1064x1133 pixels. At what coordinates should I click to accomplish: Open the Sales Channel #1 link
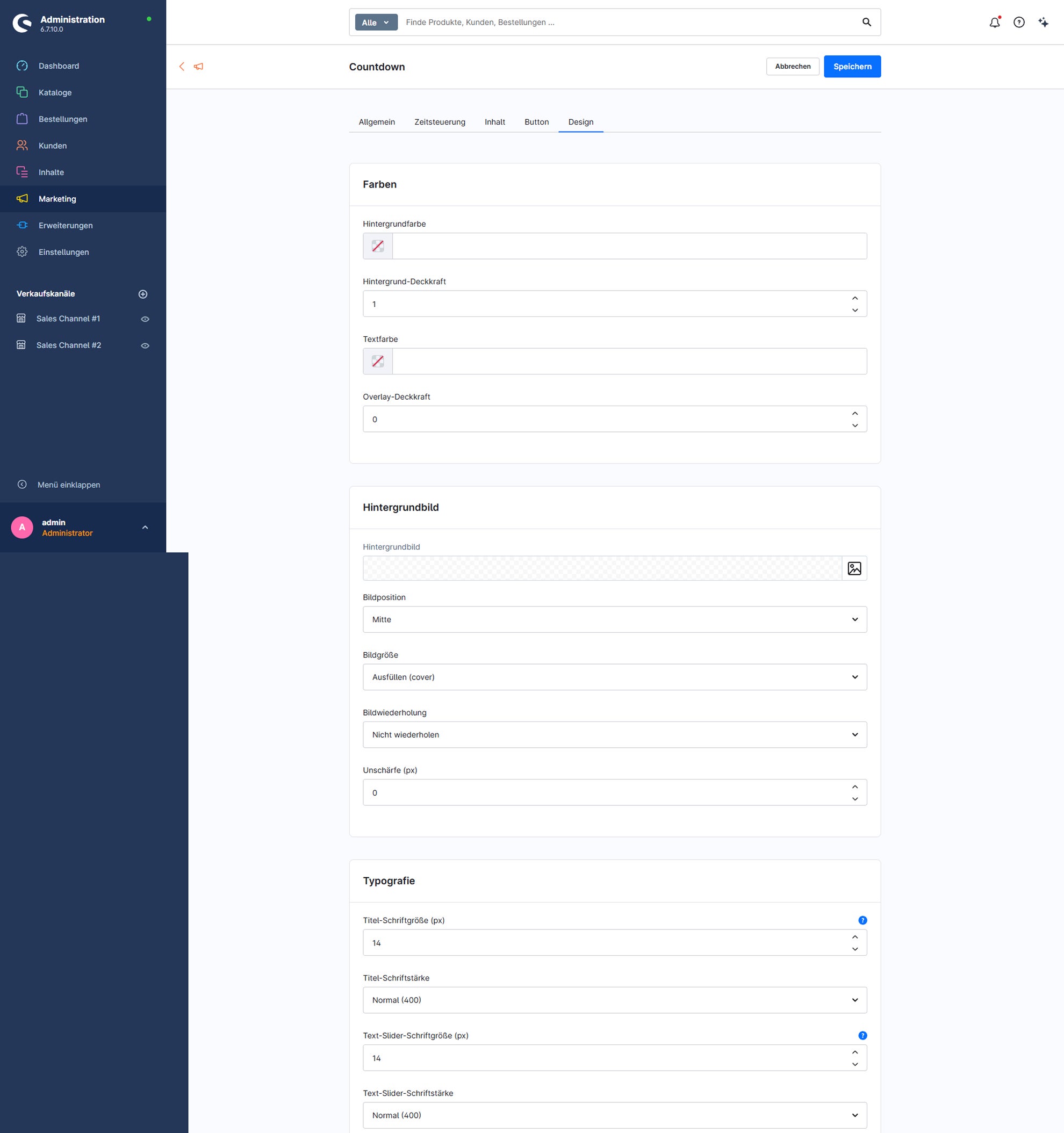[68, 319]
